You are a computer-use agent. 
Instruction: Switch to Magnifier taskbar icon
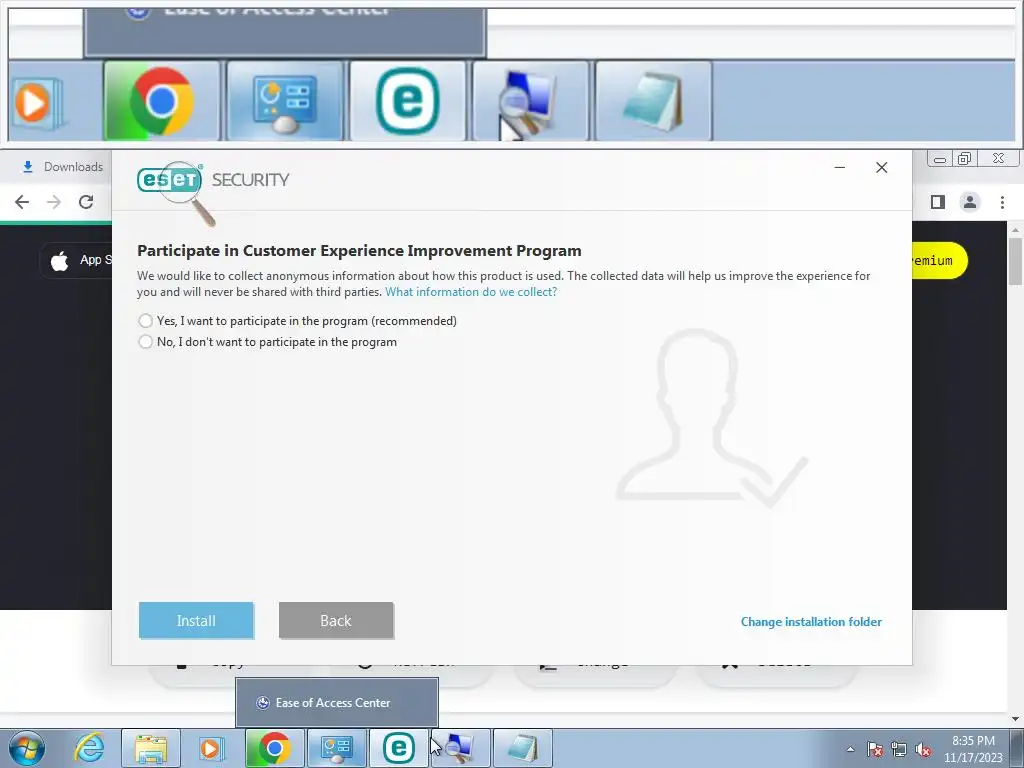click(x=460, y=748)
